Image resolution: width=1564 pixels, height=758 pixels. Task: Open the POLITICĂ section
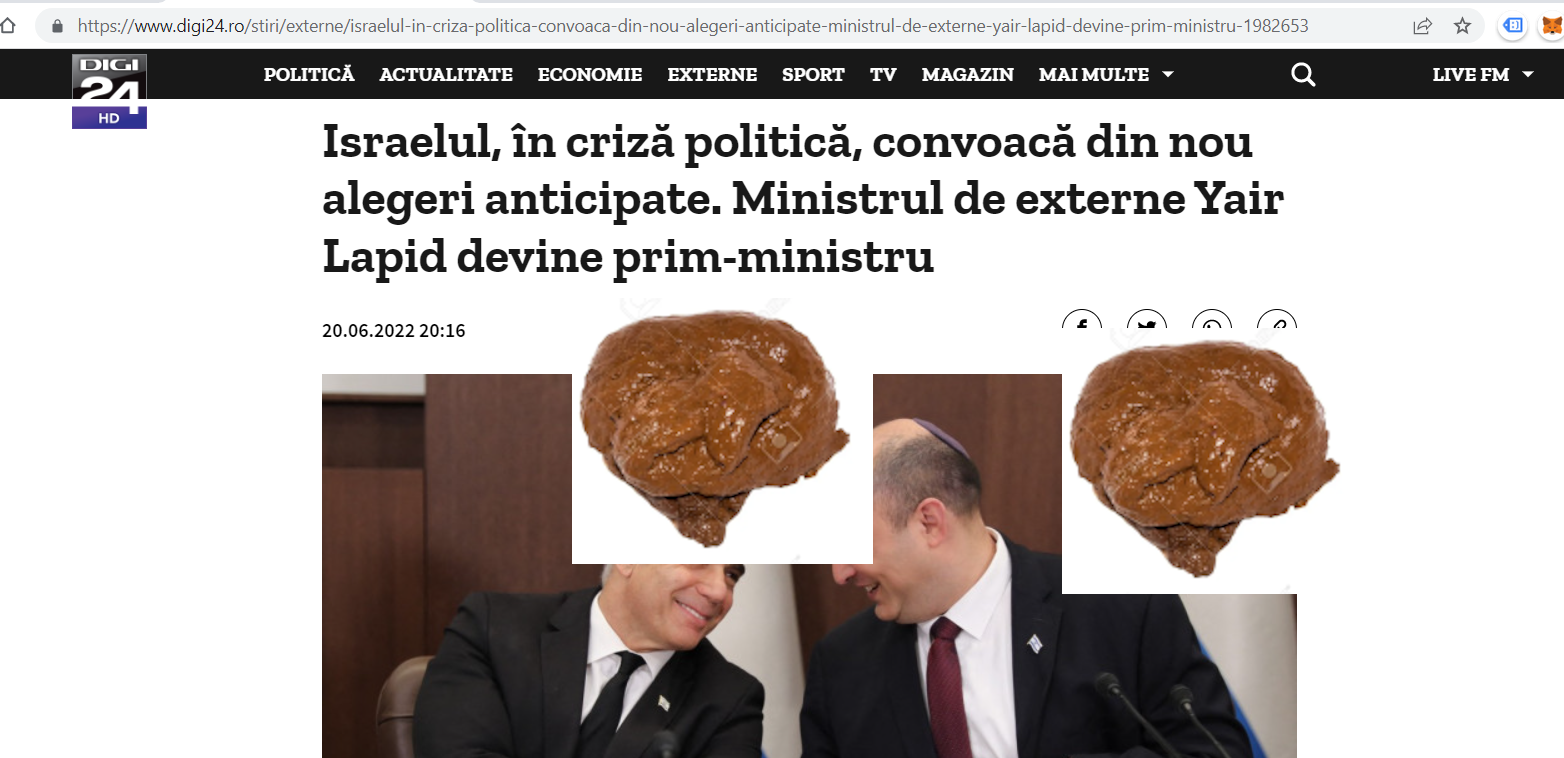point(309,74)
